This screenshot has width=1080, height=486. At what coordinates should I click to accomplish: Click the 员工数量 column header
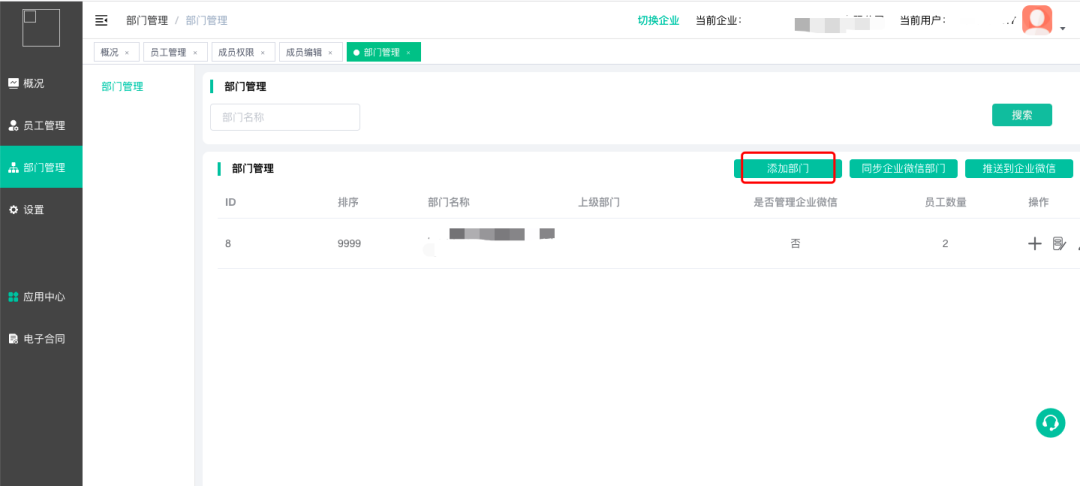click(946, 202)
